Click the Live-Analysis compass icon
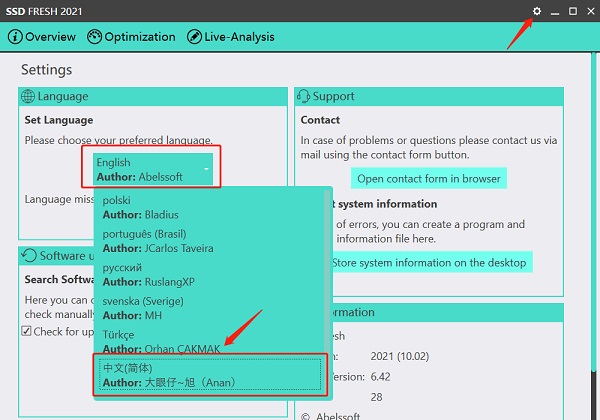The width and height of the screenshot is (600, 420). 194,37
